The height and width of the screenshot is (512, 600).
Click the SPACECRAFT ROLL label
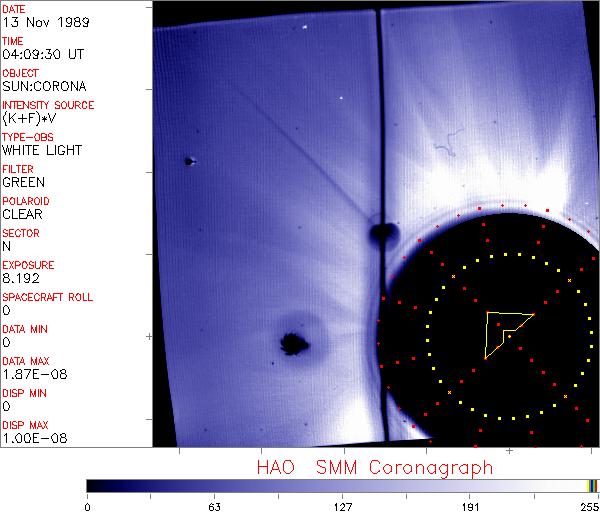coord(47,297)
